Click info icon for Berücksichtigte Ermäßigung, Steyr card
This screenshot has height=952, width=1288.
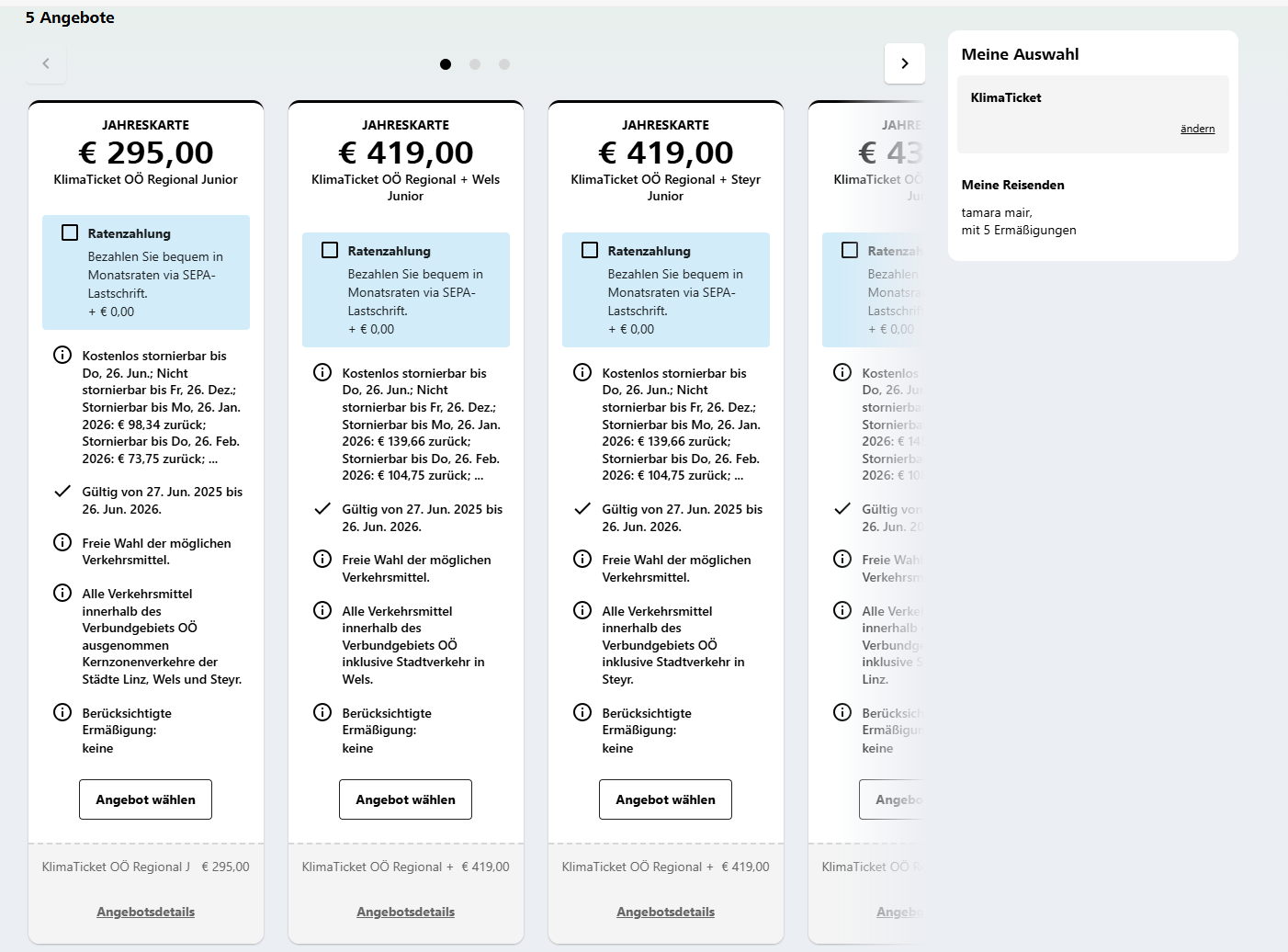click(x=582, y=712)
